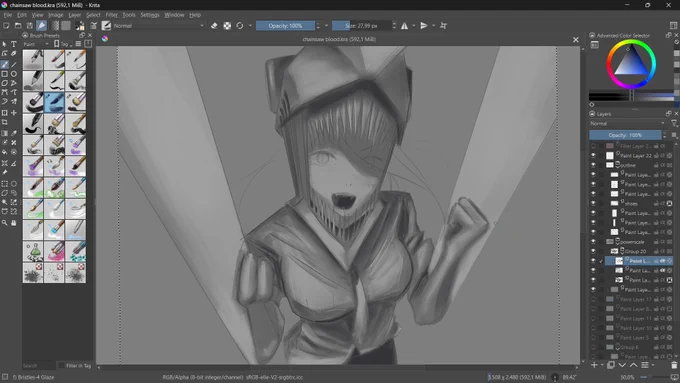This screenshot has height=383, width=680.
Task: Open the Layers panel blending mode dropdown
Action: [x=627, y=123]
